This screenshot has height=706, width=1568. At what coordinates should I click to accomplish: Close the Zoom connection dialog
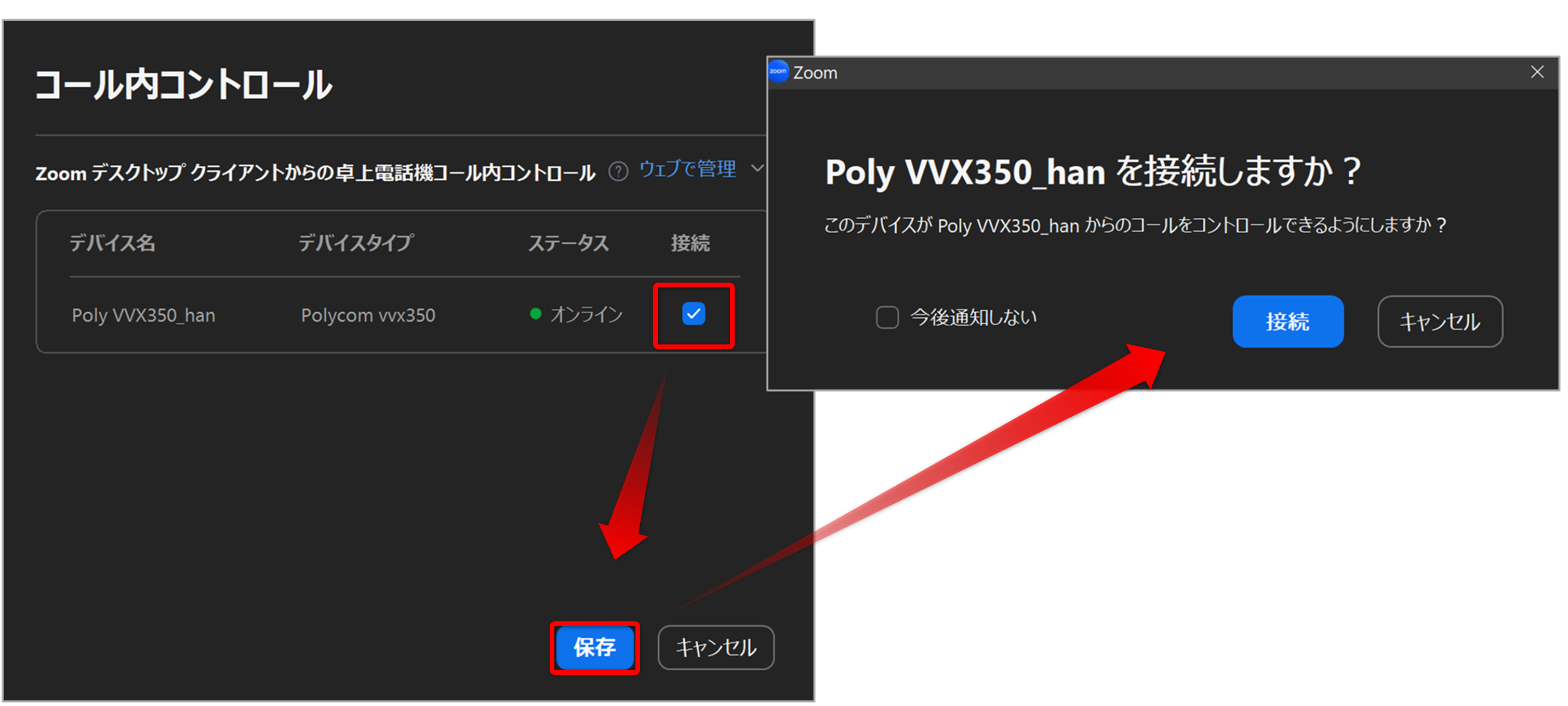pos(1537,72)
